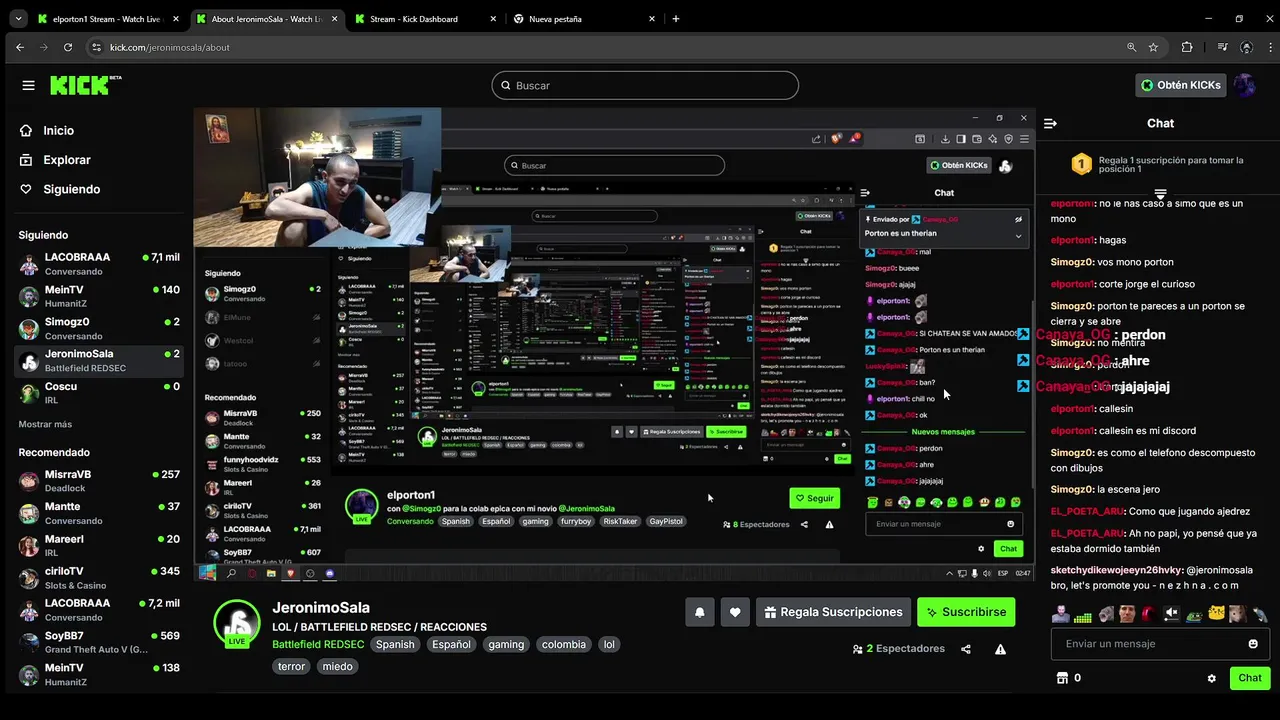Screen dimensions: 1280x720
Task: Open the Kick logo home link
Action: coord(86,85)
